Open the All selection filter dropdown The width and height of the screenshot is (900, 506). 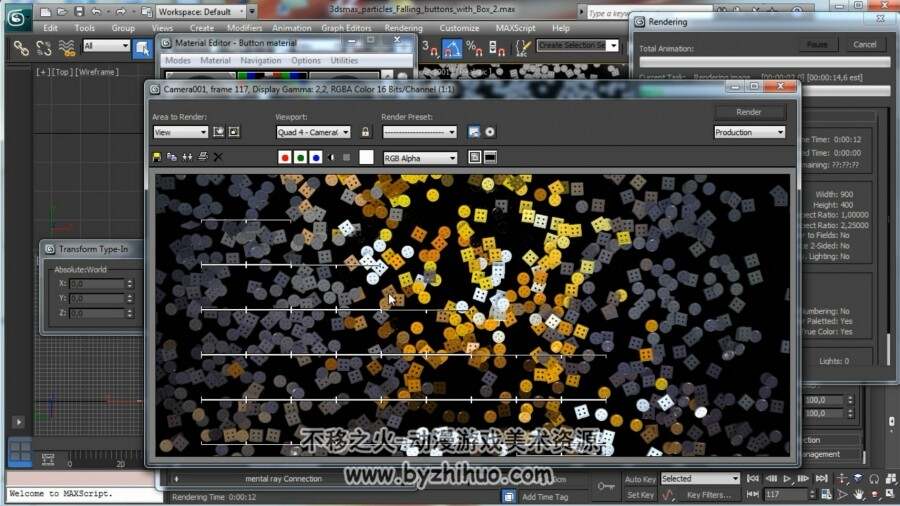(x=107, y=45)
